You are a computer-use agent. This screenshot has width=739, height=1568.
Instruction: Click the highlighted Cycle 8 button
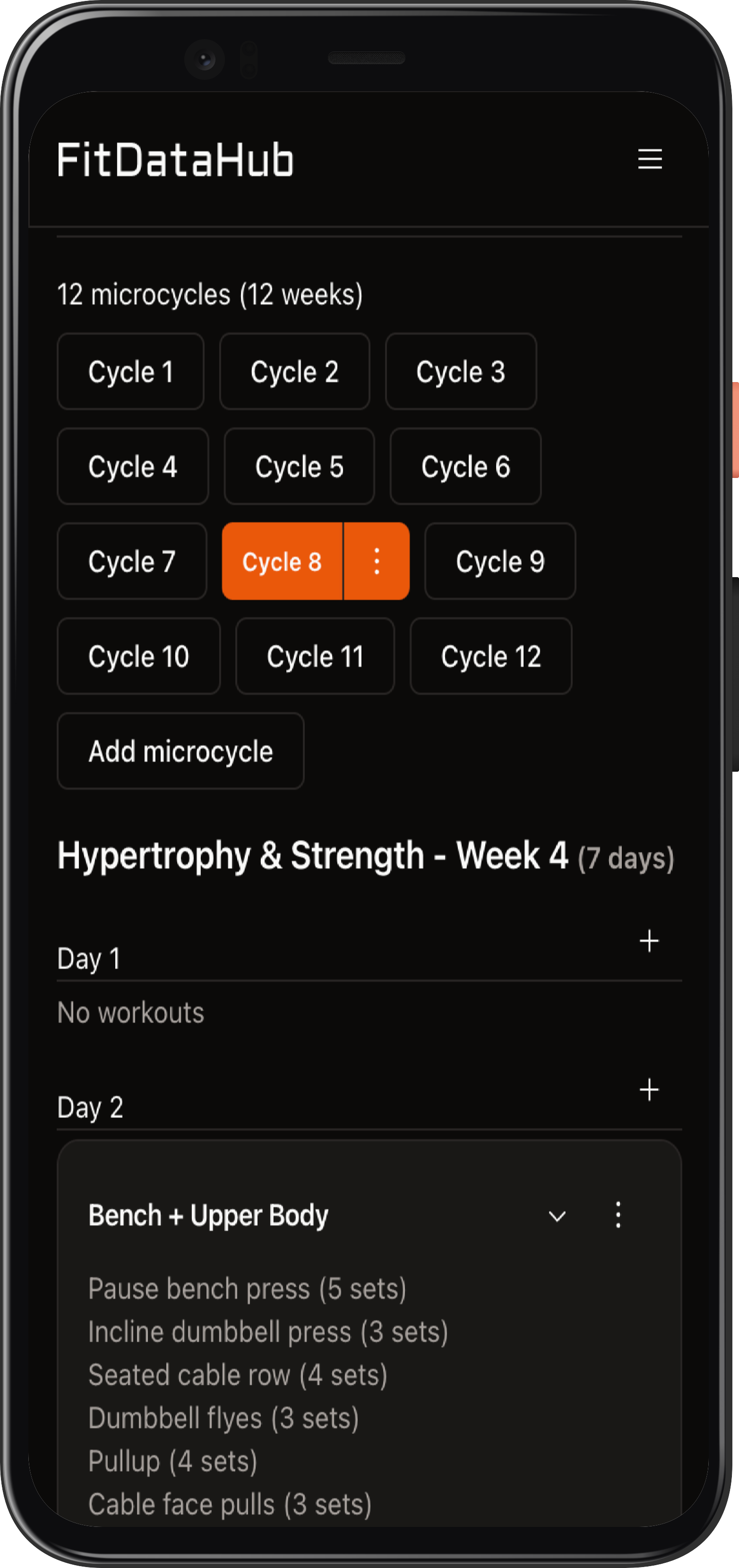click(282, 561)
